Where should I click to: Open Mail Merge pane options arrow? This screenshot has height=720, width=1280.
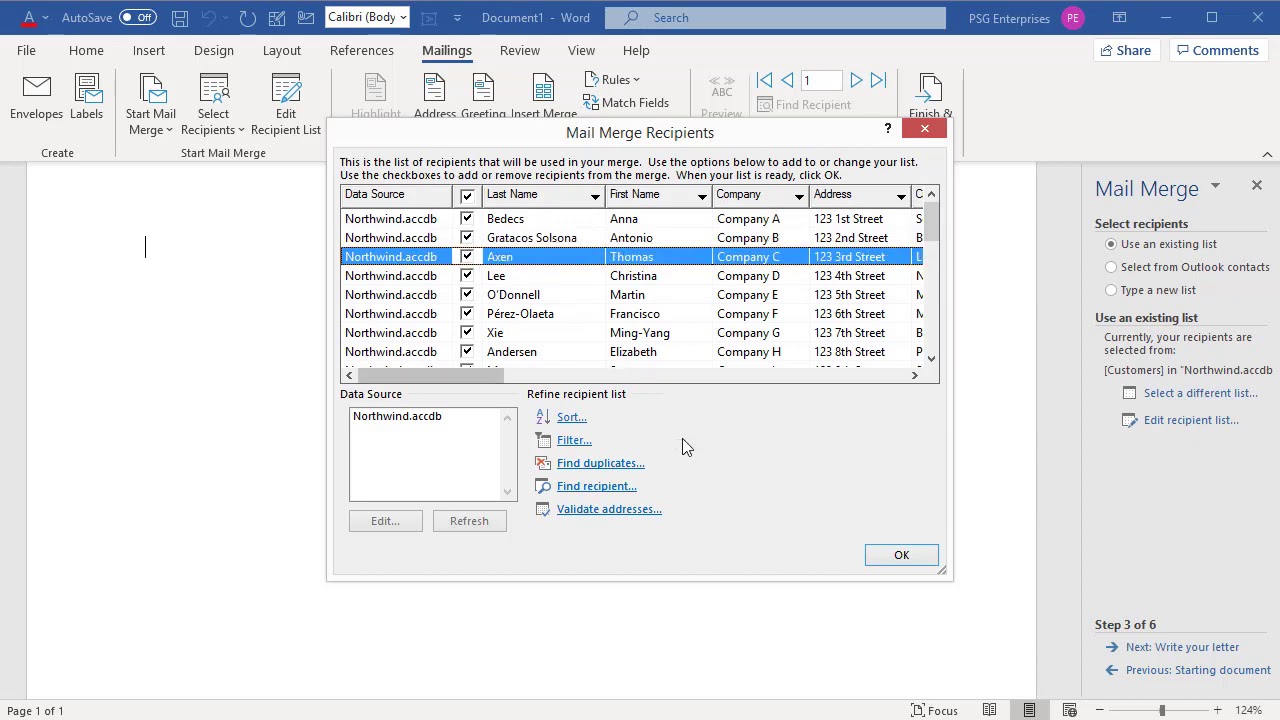click(1215, 186)
